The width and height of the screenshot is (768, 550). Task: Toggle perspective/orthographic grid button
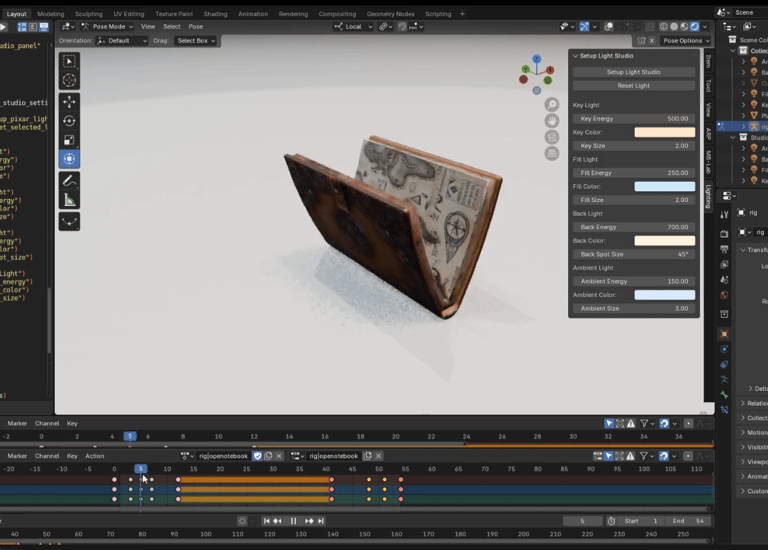[x=551, y=153]
